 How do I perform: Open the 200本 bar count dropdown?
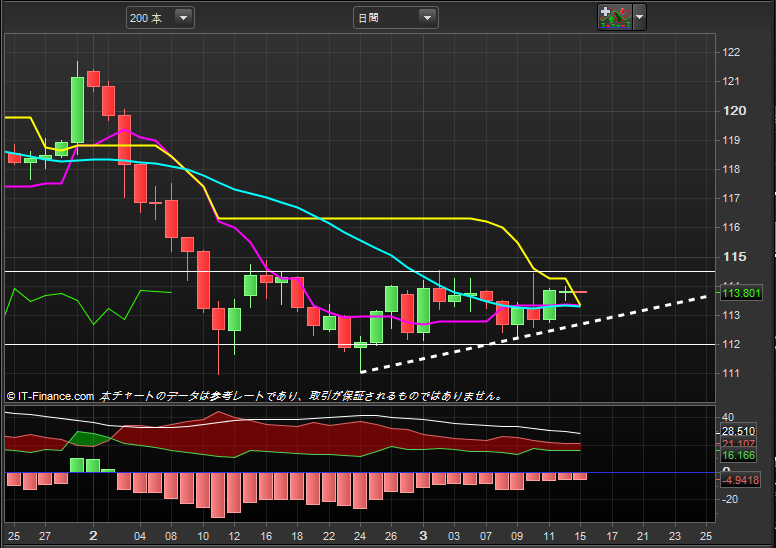pos(160,18)
